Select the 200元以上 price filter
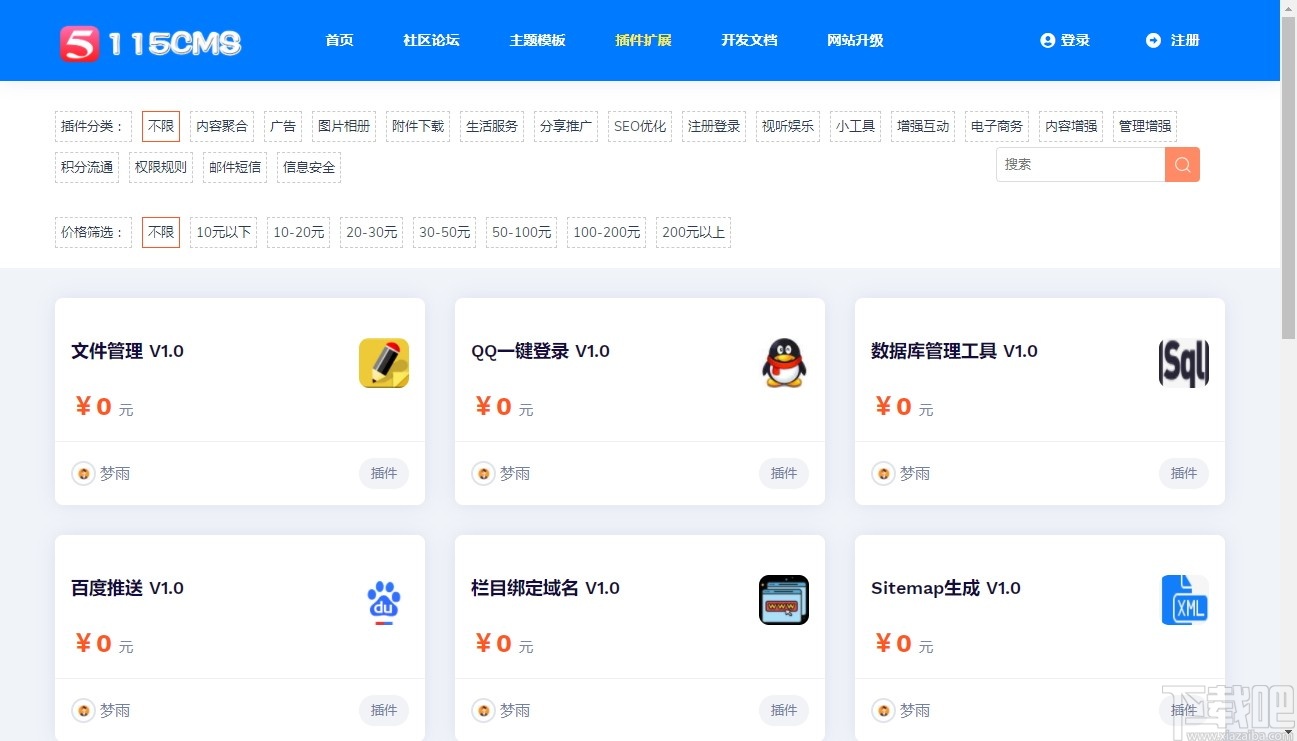Image resolution: width=1297 pixels, height=741 pixels. (x=693, y=232)
